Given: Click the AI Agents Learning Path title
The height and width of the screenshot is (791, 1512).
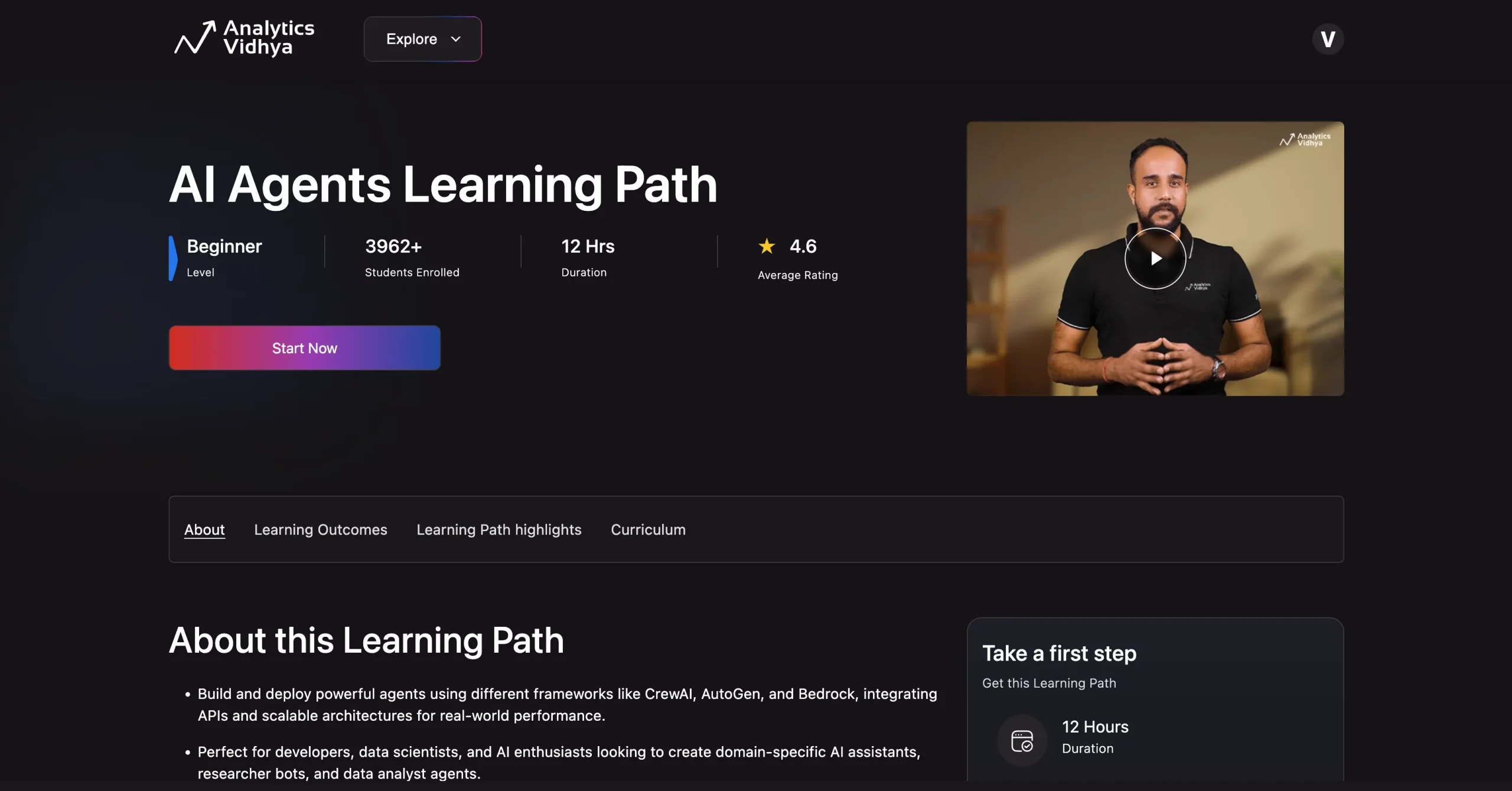Looking at the screenshot, I should tap(443, 185).
